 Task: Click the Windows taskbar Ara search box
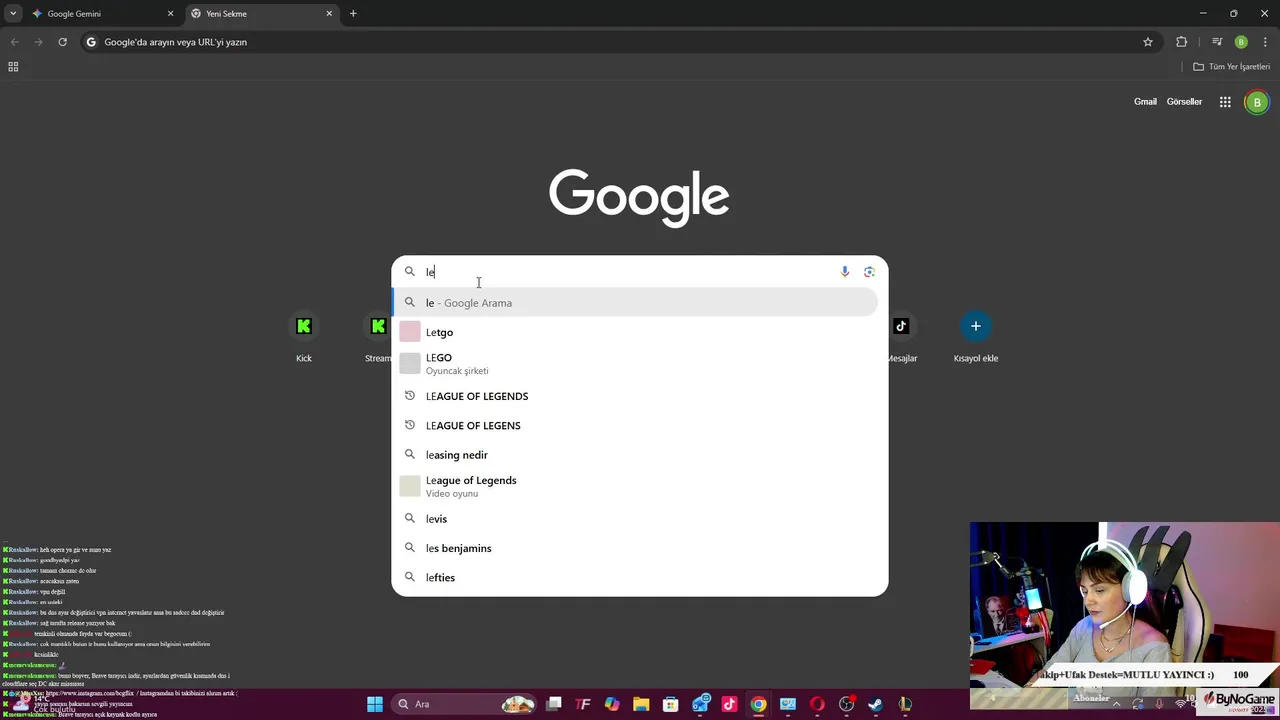point(464,704)
